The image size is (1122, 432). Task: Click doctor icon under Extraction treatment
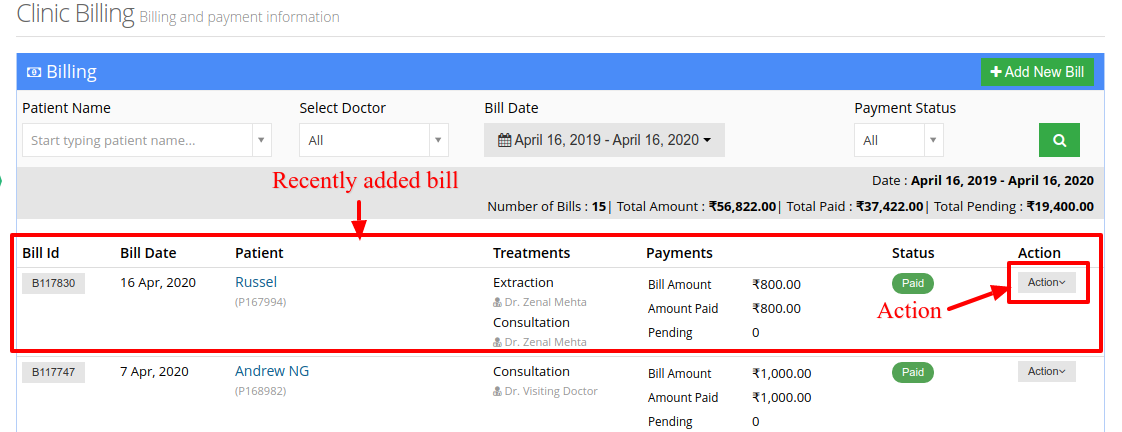(497, 303)
